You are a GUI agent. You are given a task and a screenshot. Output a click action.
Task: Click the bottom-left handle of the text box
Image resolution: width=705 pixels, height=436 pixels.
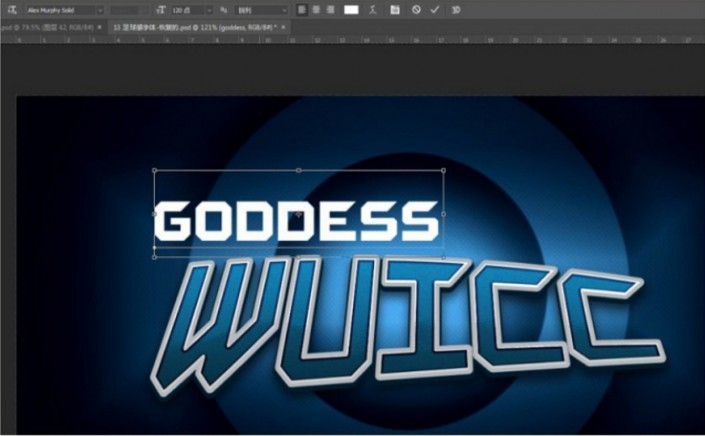coord(155,258)
